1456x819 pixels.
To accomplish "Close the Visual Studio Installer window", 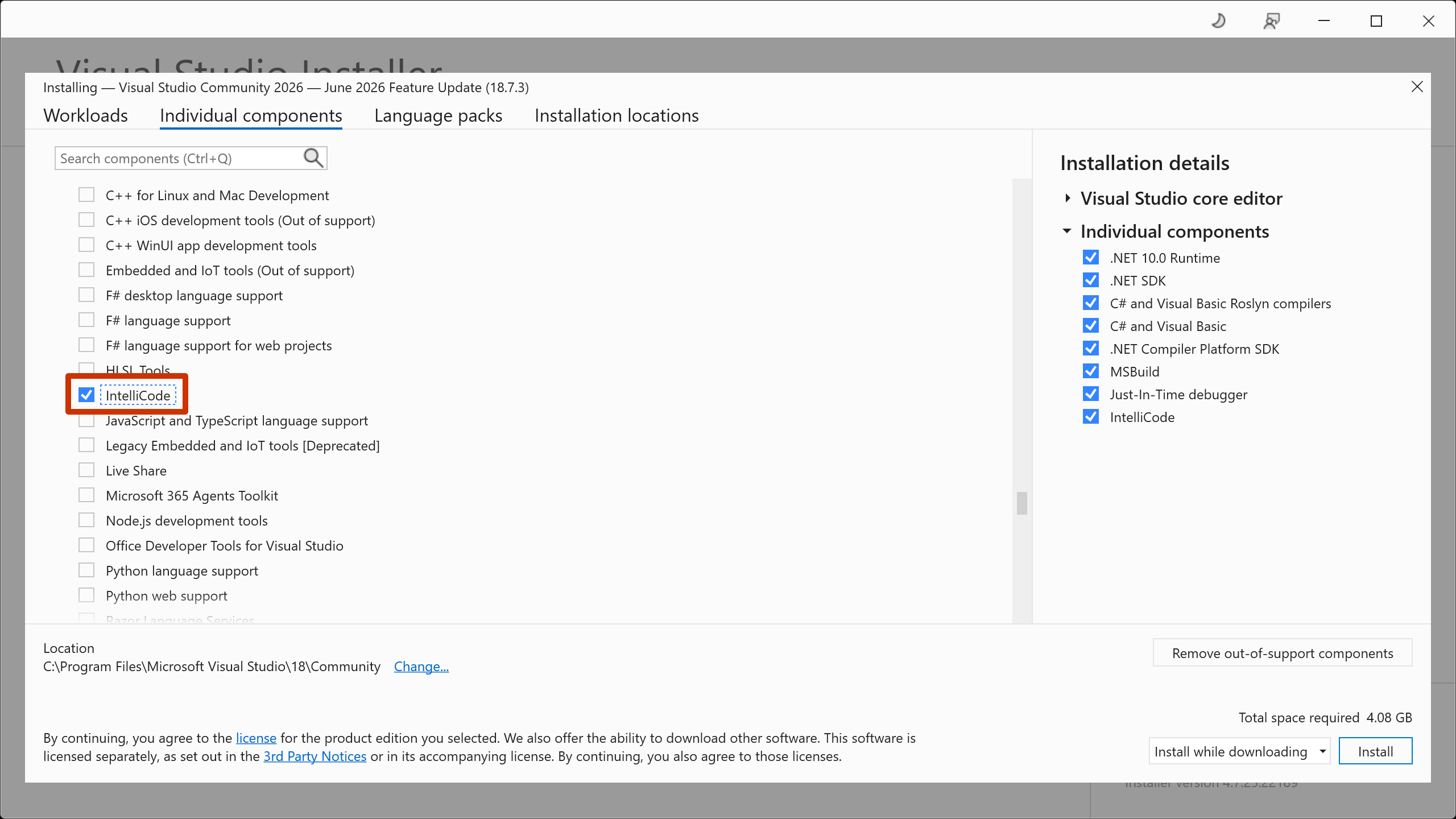I will pos(1429,21).
